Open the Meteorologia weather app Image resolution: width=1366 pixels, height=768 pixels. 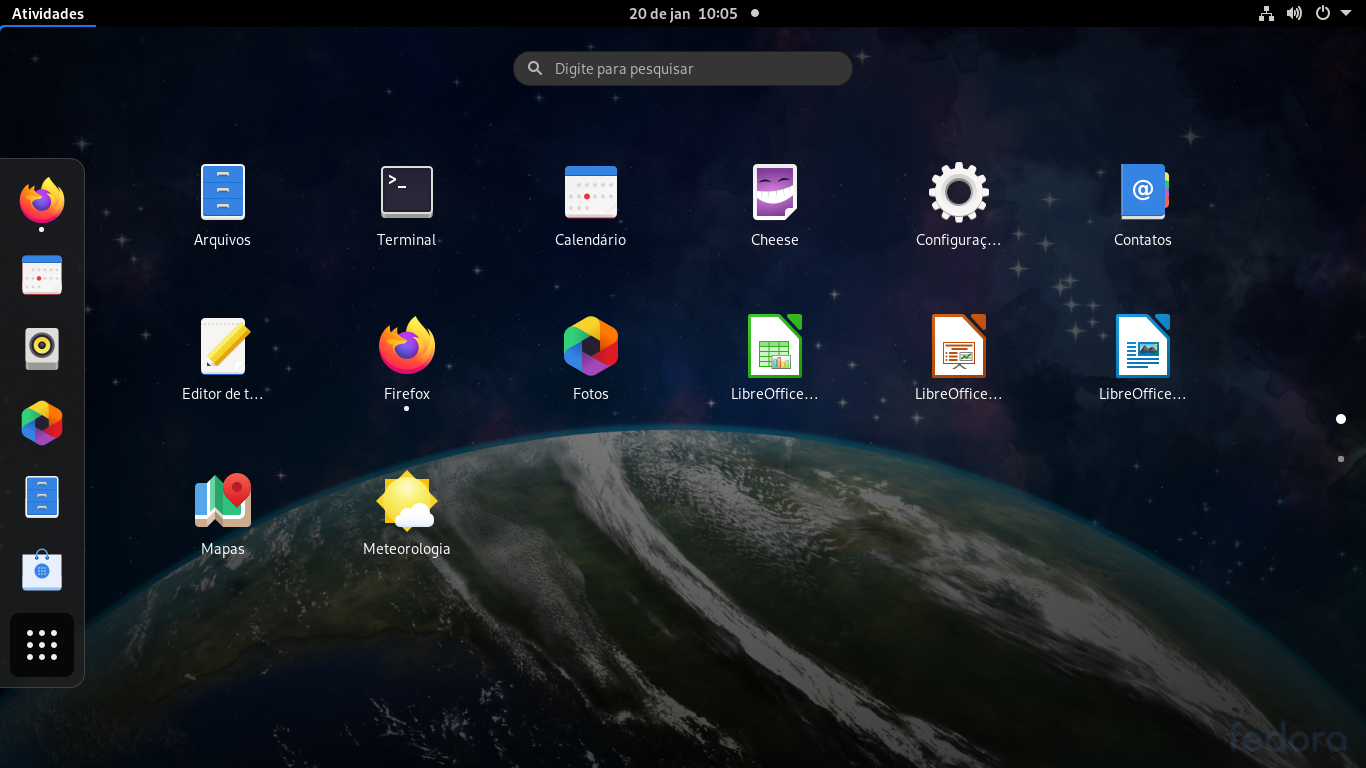click(x=406, y=500)
